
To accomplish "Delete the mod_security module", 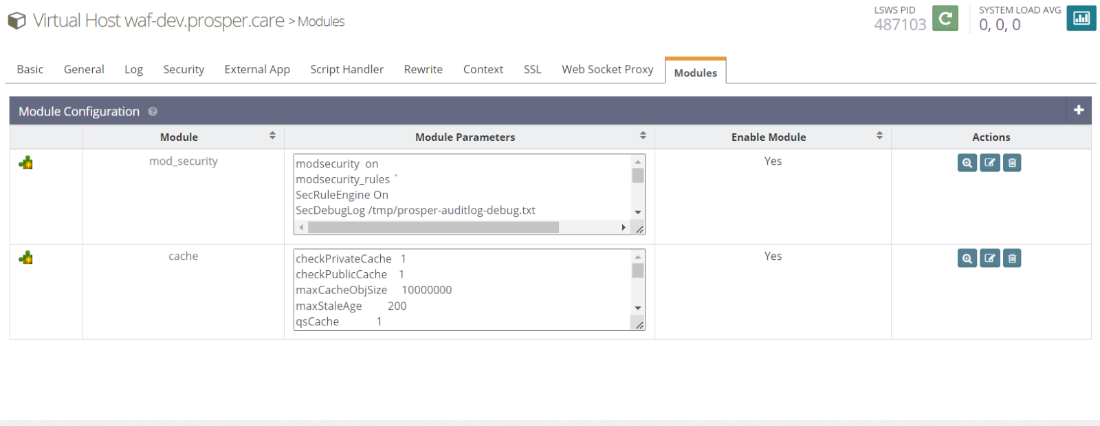I will tap(1011, 163).
